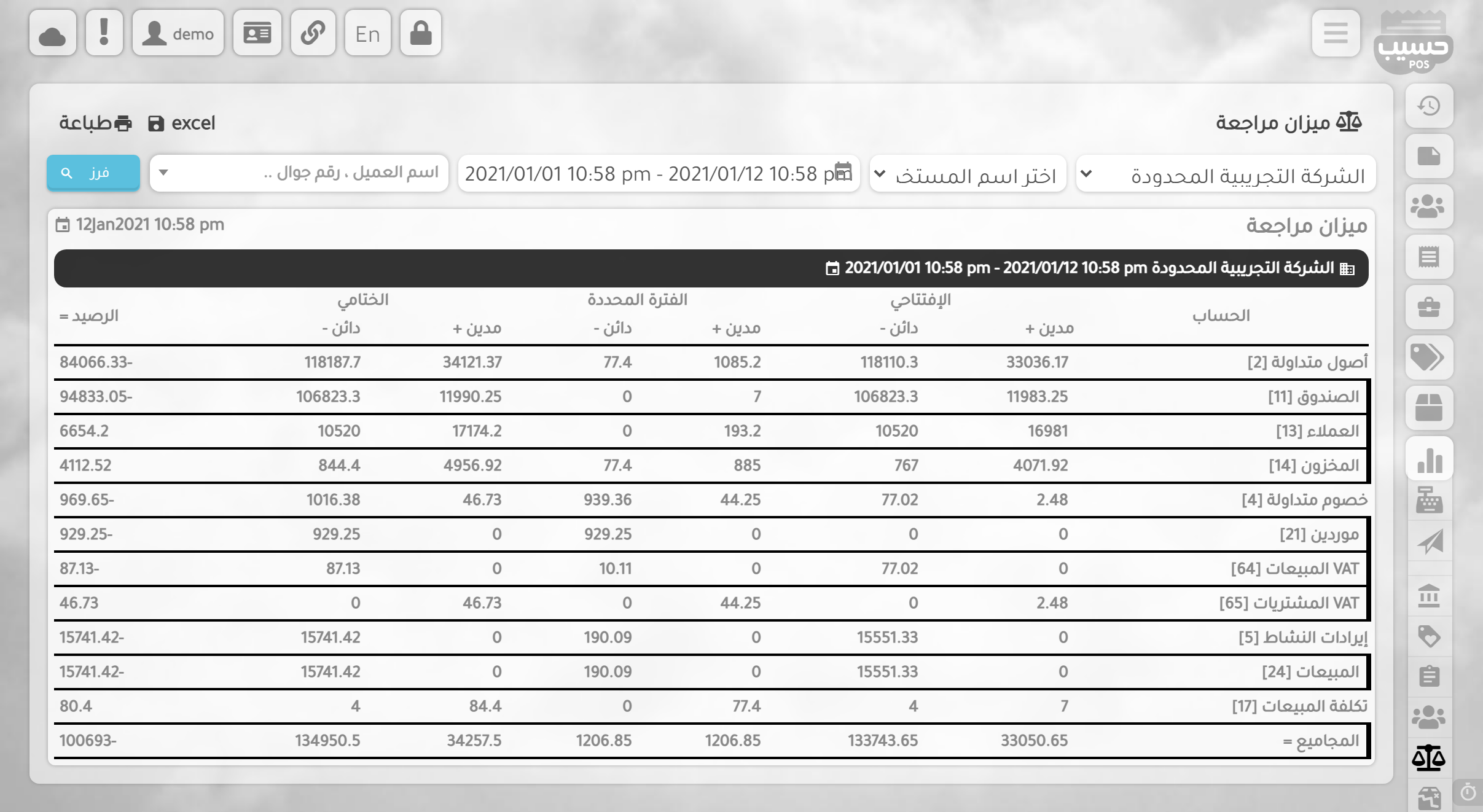Click the blue filter search button
This screenshot has width=1483, height=812.
93,173
